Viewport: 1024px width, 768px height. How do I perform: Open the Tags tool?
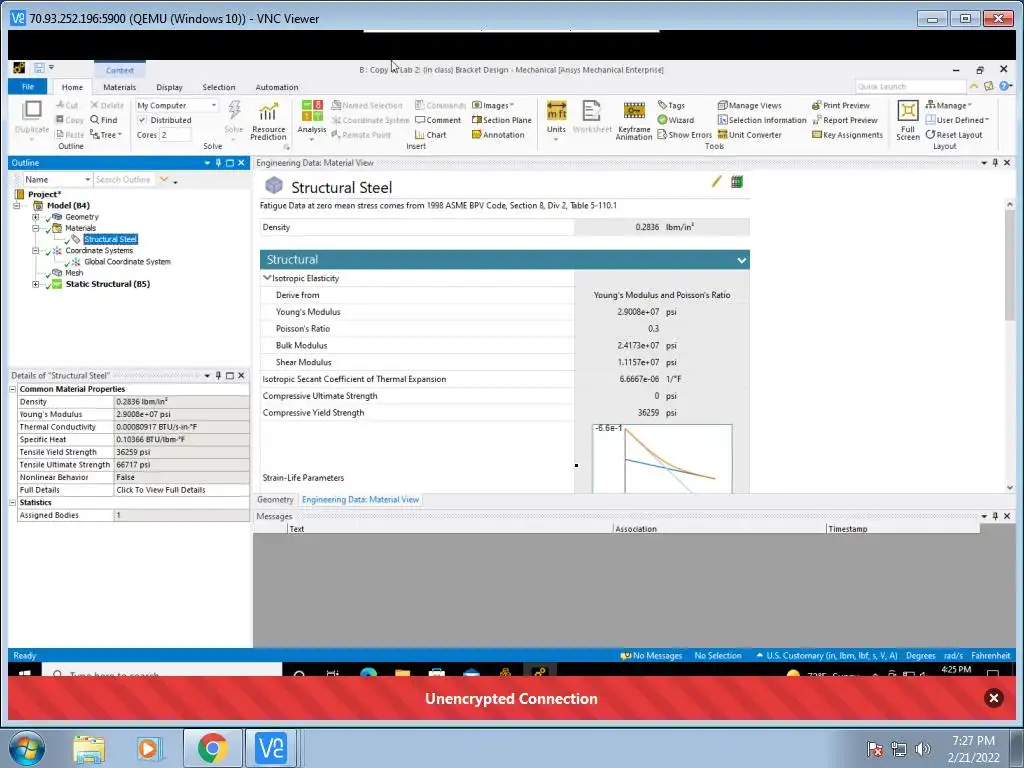click(x=671, y=105)
